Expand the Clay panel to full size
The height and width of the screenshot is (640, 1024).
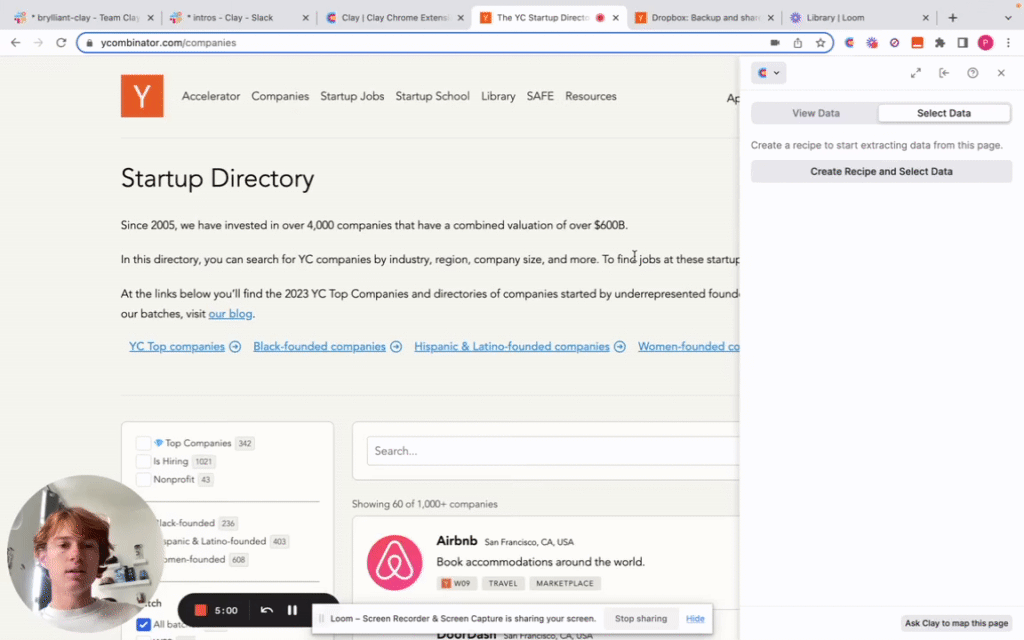915,73
